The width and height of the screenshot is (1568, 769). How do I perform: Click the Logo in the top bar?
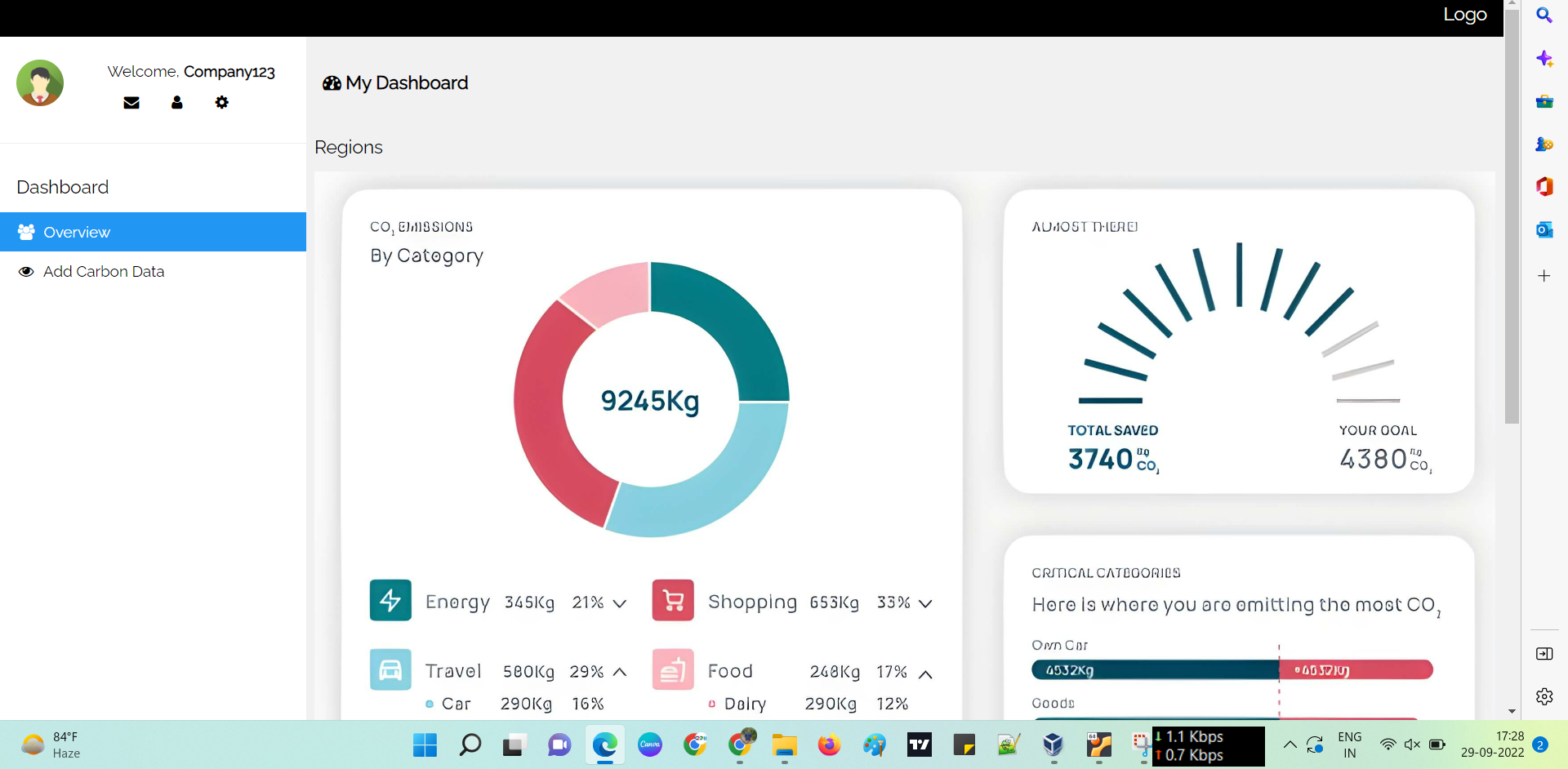coord(1464,15)
